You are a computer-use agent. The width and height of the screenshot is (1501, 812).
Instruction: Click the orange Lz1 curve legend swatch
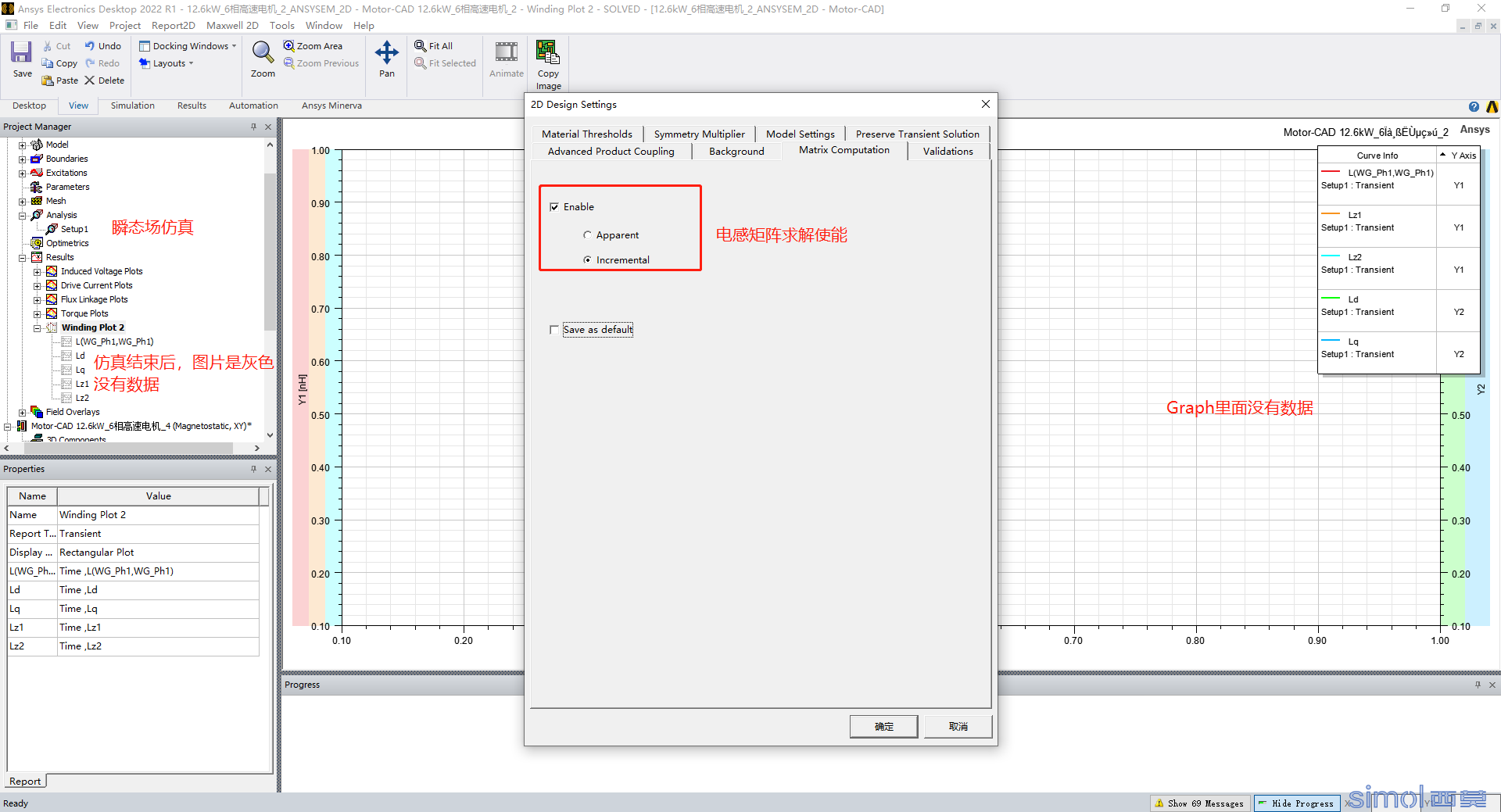click(1331, 214)
